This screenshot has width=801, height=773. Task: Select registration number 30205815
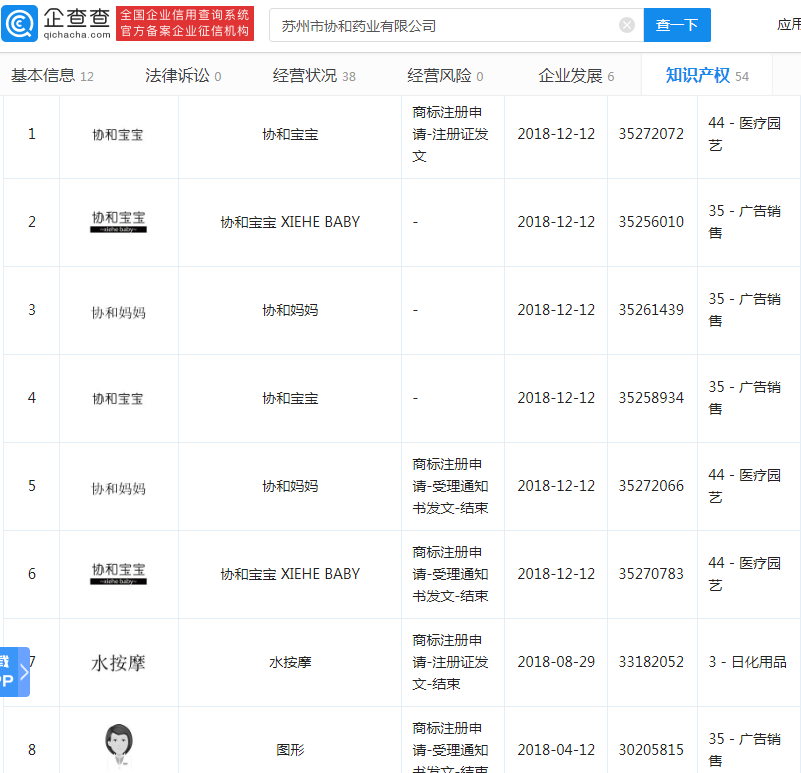[x=651, y=749]
